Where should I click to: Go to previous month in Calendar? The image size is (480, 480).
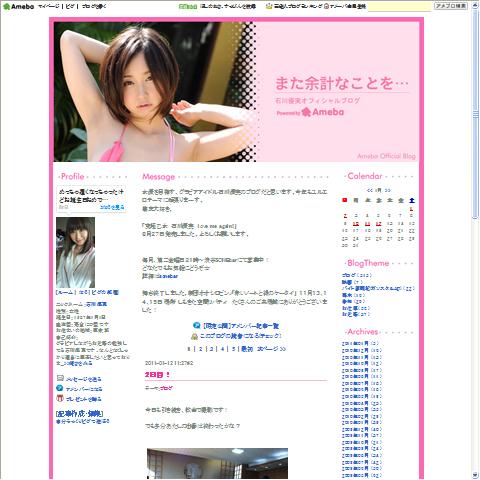click(370, 190)
